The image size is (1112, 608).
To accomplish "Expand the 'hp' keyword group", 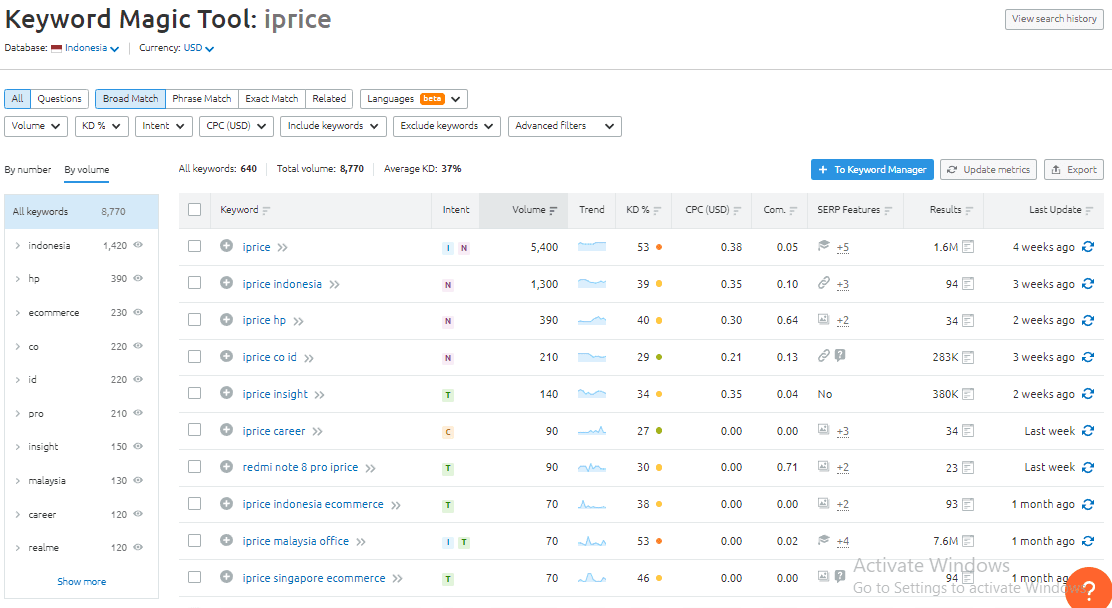I will point(17,279).
